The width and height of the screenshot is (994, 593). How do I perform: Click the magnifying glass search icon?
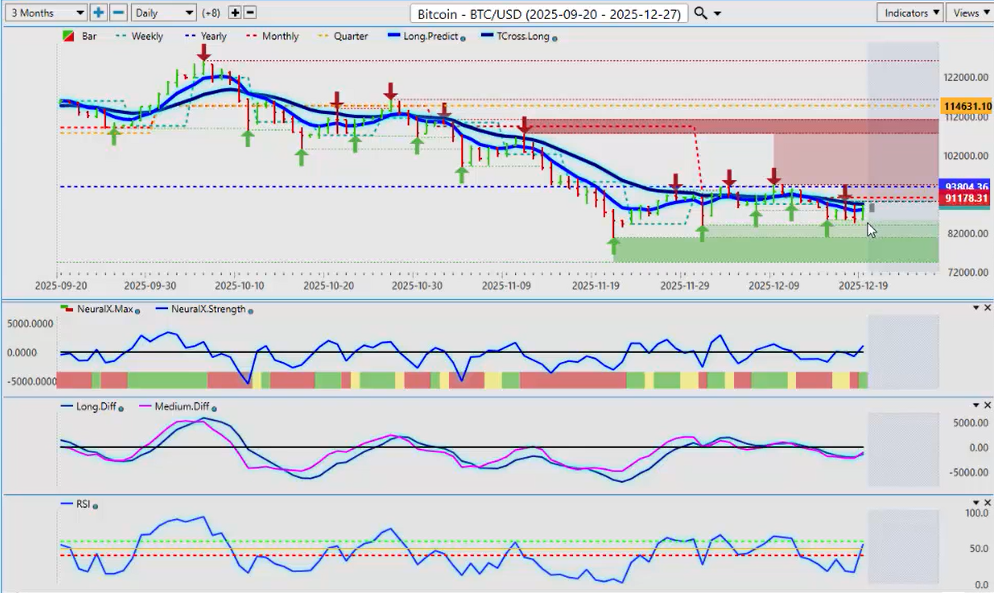coord(700,13)
